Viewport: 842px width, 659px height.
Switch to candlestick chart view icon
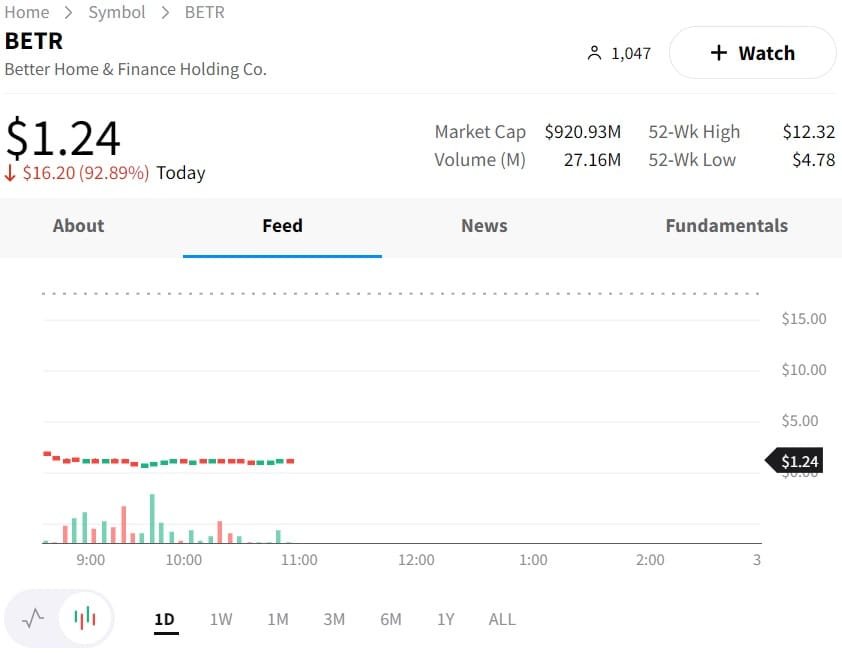pos(86,618)
